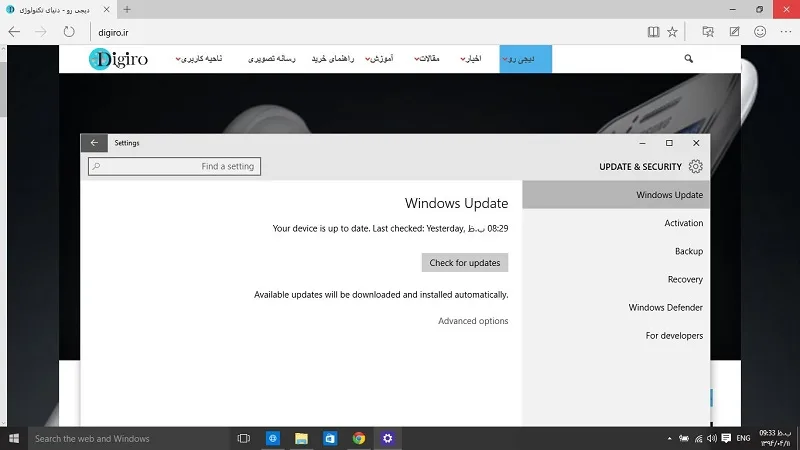Click the Update & Security gear icon

[695, 166]
